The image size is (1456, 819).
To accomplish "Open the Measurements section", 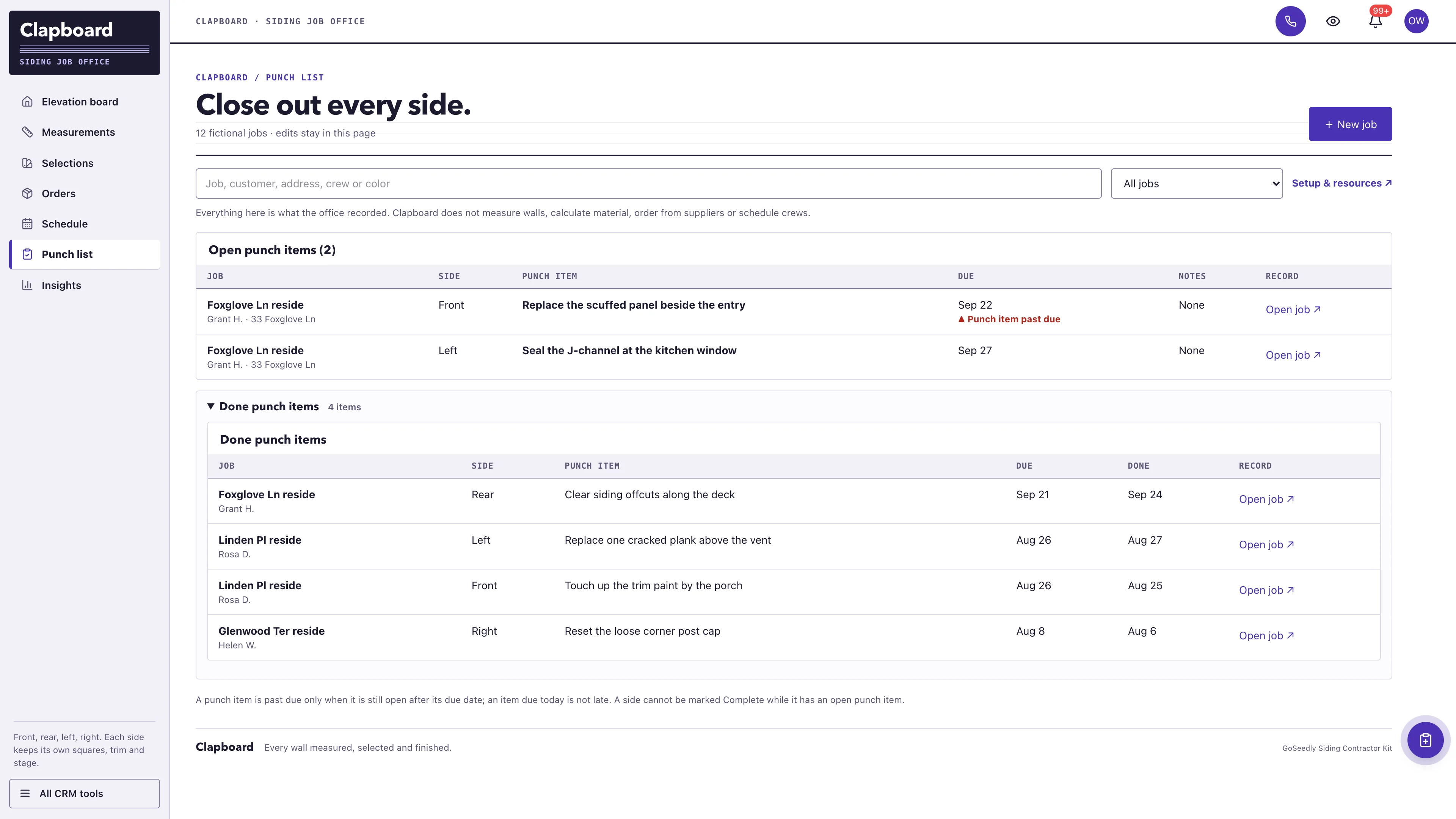I will [85, 132].
